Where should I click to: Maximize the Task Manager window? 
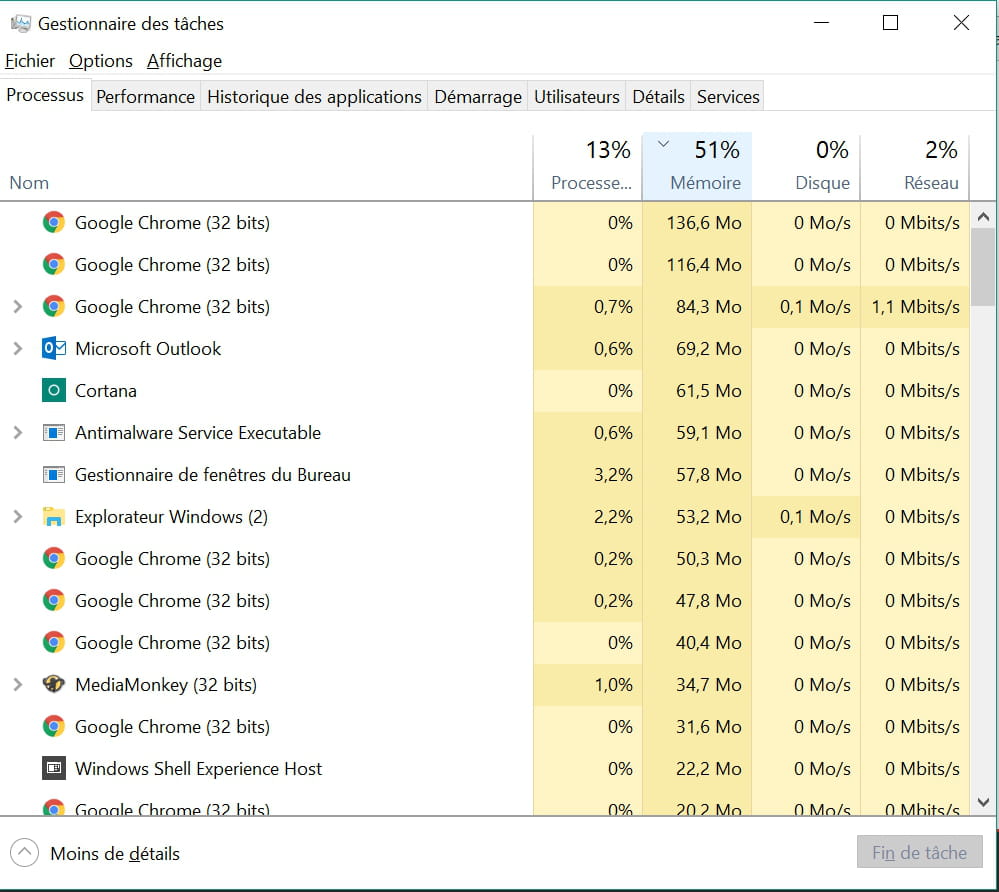(x=891, y=23)
